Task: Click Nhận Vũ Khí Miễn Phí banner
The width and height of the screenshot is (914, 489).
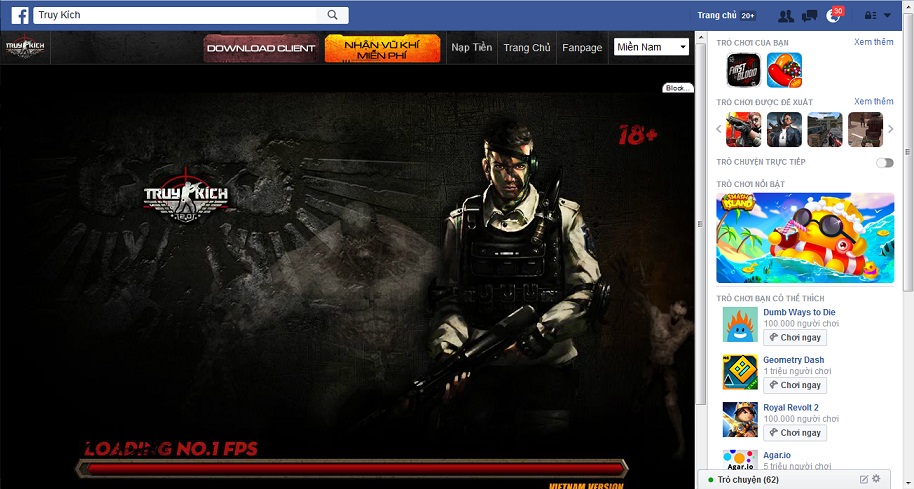Action: click(x=382, y=48)
